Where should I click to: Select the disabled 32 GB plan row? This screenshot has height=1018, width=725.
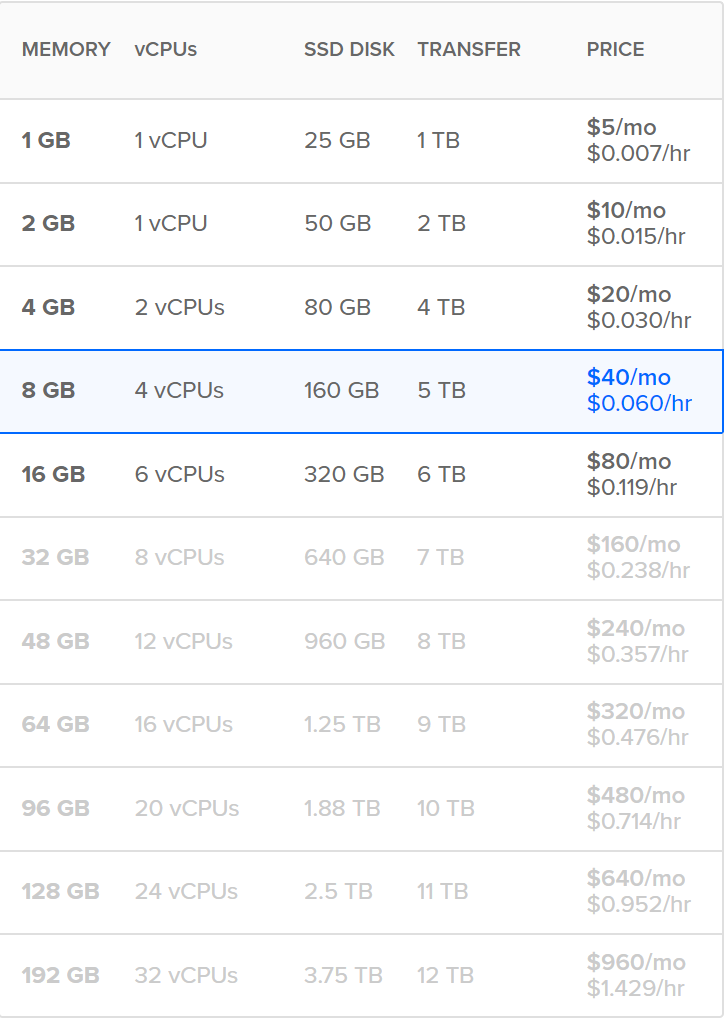[361, 558]
